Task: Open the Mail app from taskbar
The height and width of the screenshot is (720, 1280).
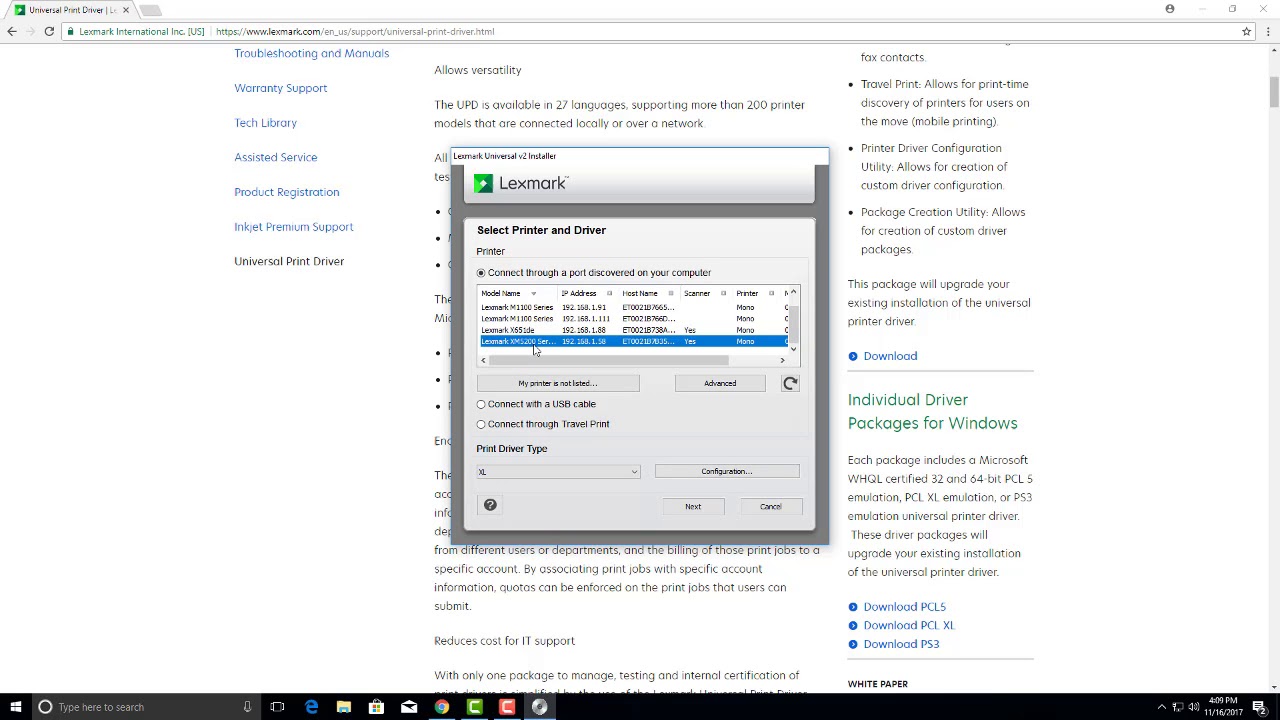Action: 409,707
